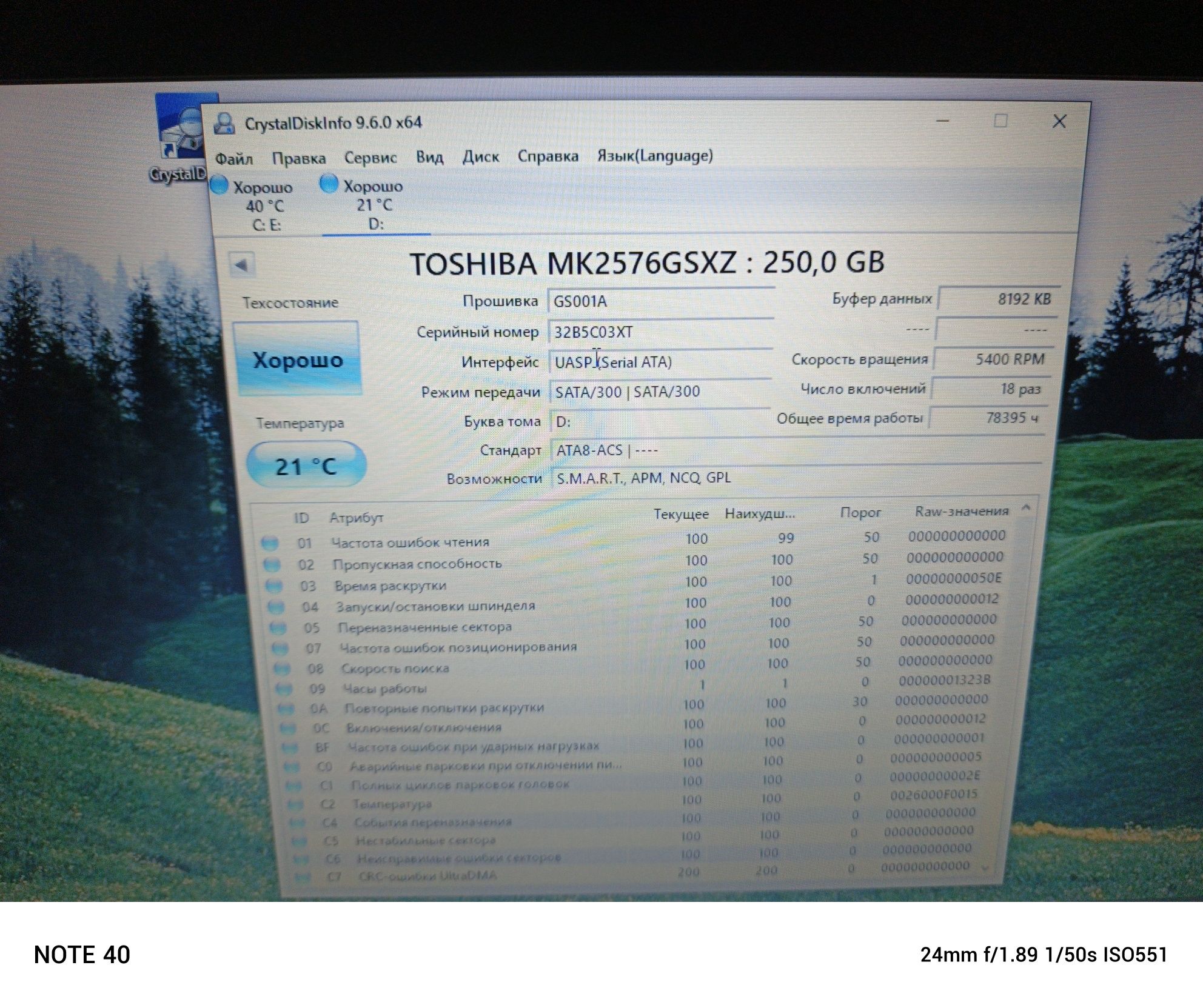
Task: Minimize the CrystalDiskInfo window
Action: [943, 121]
